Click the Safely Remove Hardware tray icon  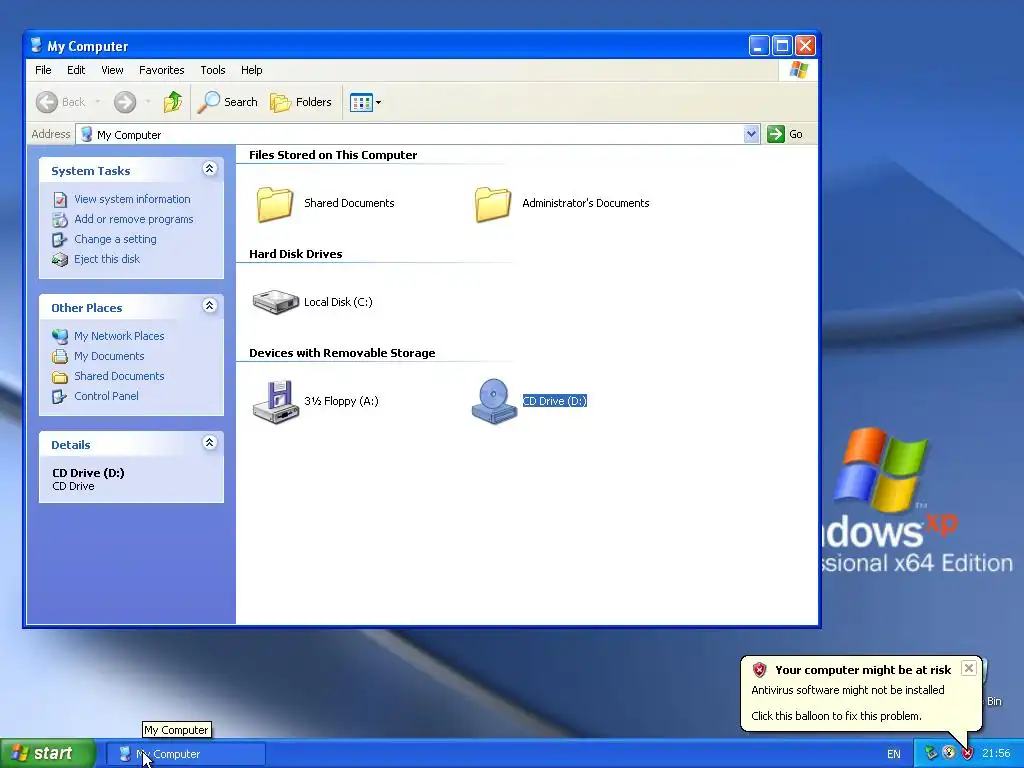point(931,754)
